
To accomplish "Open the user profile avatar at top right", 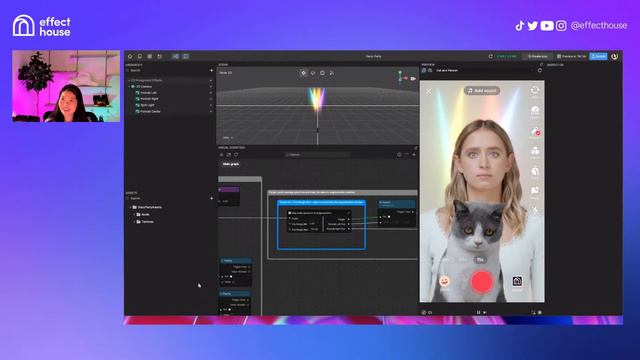I will 615,56.
